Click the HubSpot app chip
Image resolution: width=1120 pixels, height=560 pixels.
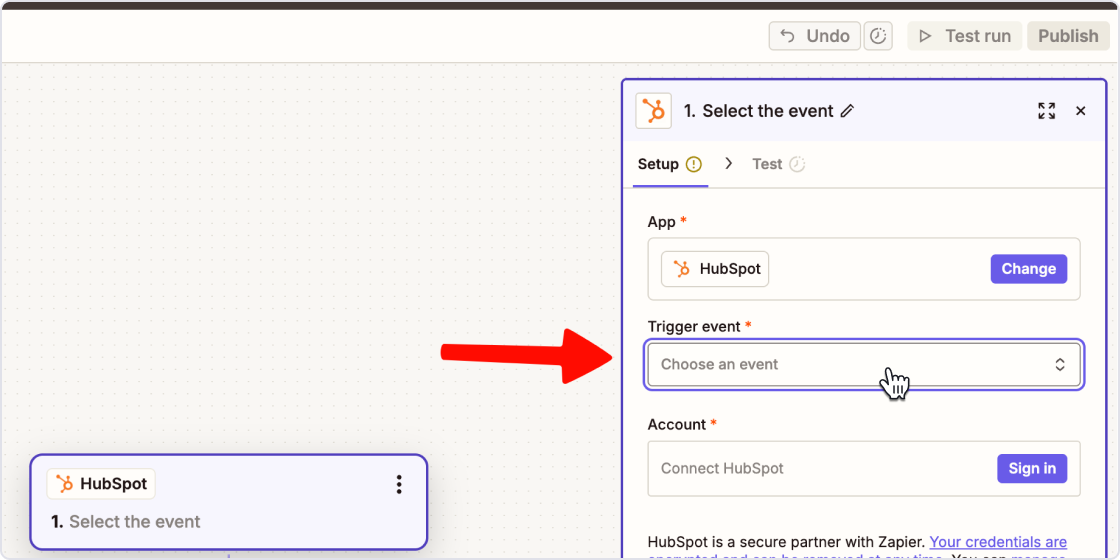(x=715, y=269)
